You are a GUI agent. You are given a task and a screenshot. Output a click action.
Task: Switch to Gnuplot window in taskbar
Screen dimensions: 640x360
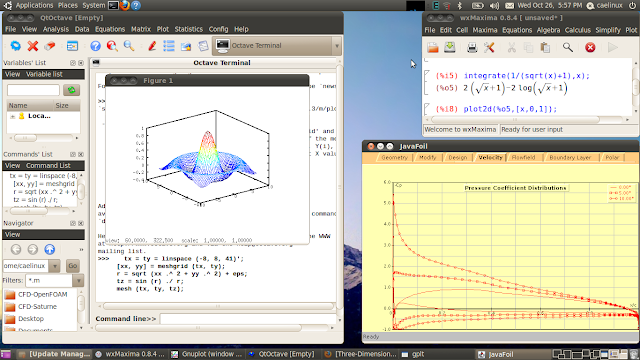coord(207,354)
